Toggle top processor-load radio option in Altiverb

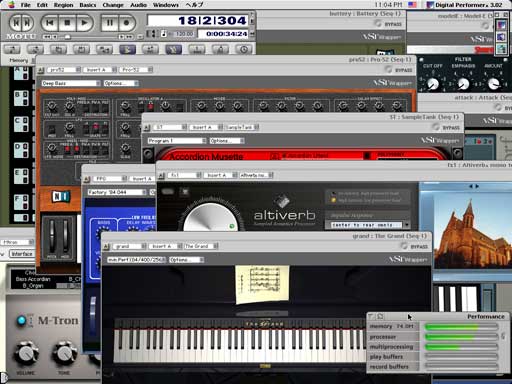pyautogui.click(x=333, y=193)
